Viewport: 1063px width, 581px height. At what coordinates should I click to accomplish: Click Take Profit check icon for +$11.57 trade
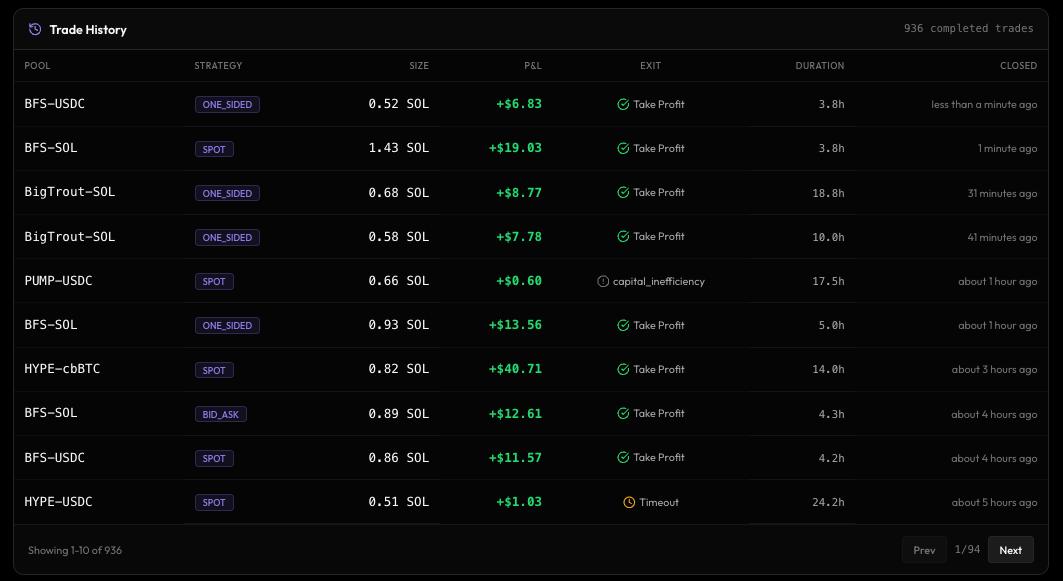point(623,458)
